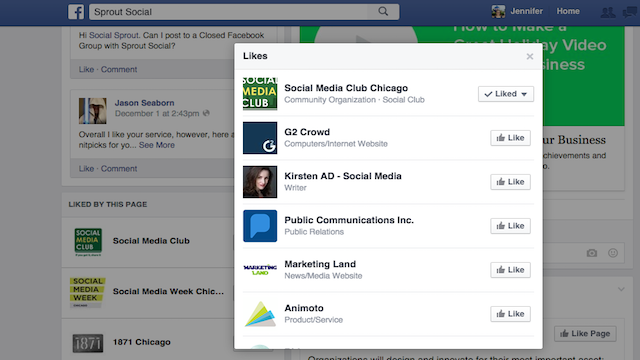Click the 1871 logo thumbnail
The image size is (640, 360).
click(x=88, y=343)
